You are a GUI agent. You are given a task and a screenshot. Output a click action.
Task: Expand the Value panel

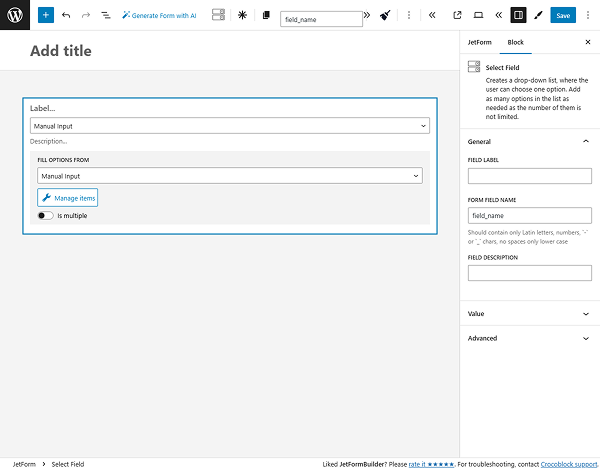tap(530, 313)
